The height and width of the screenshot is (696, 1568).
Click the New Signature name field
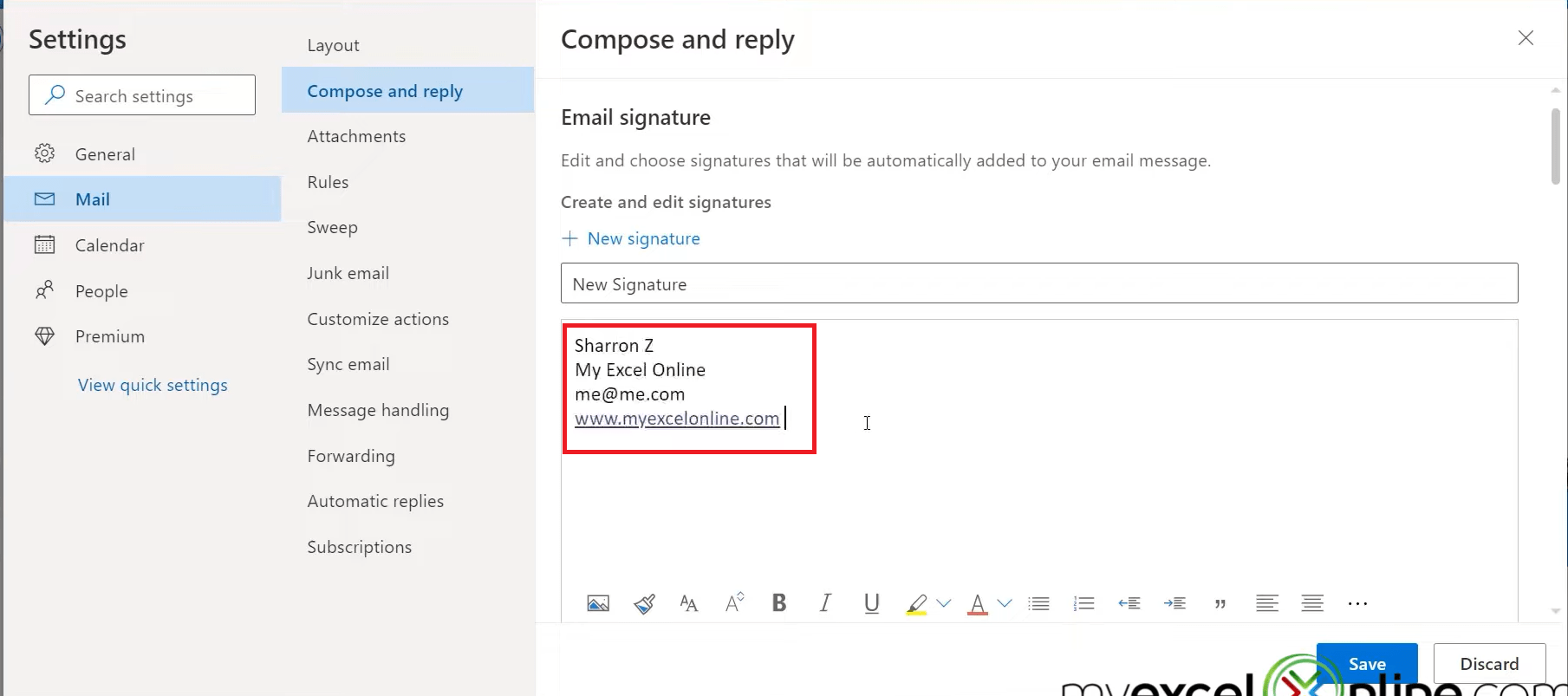click(x=1039, y=283)
